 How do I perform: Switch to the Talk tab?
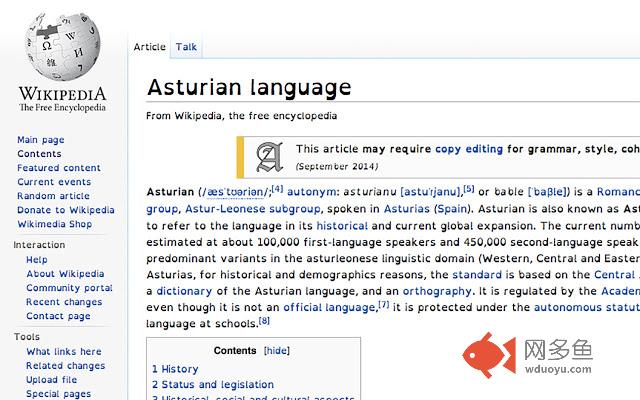[x=186, y=47]
